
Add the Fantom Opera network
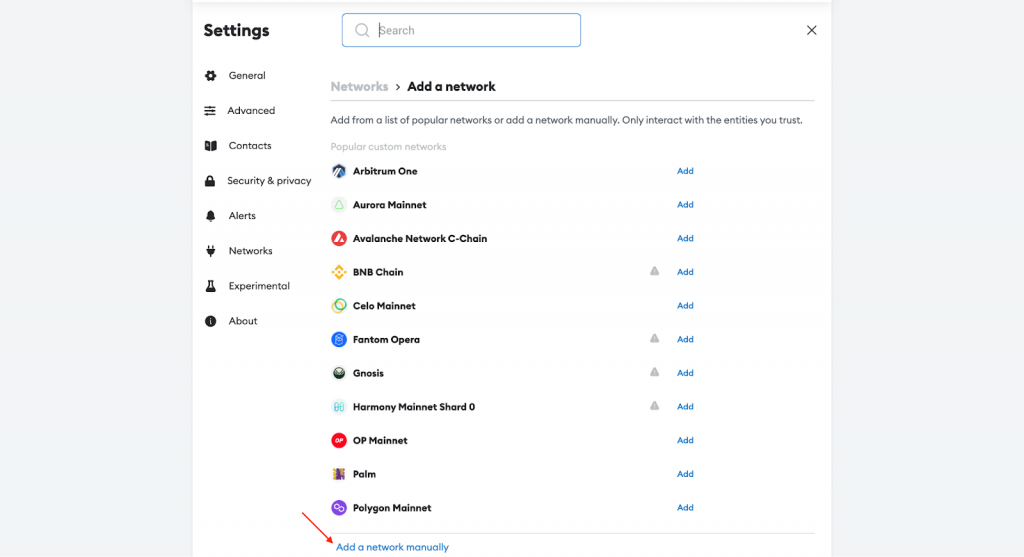685,340
